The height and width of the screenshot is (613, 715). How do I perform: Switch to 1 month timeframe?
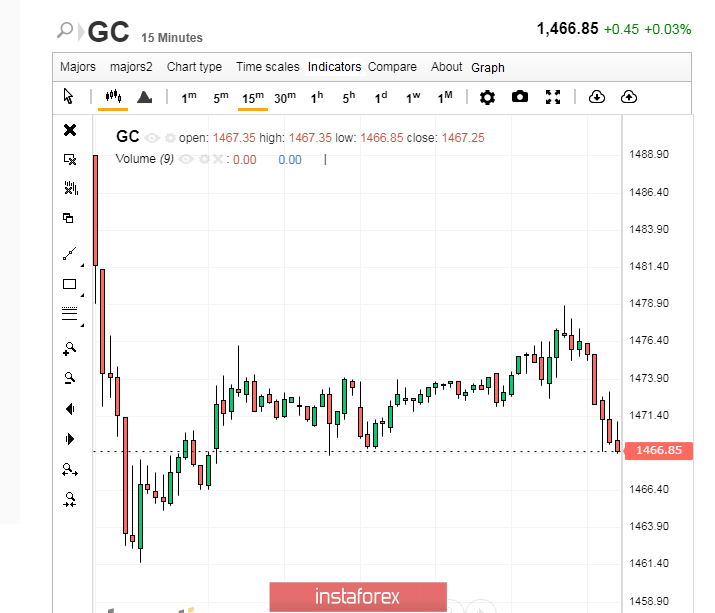(445, 97)
